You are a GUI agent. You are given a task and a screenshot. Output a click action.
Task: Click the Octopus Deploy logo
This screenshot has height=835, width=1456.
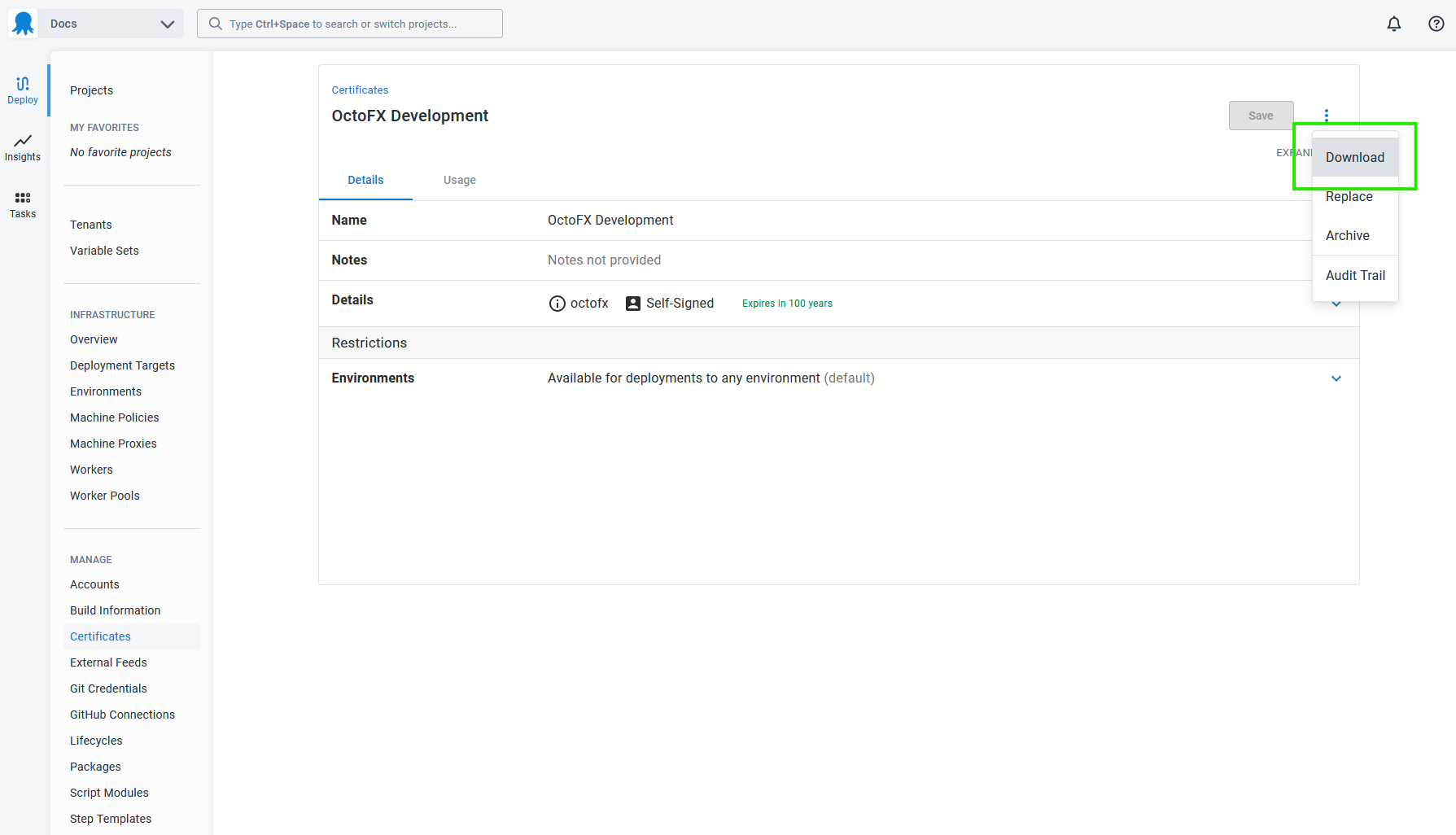[x=23, y=24]
